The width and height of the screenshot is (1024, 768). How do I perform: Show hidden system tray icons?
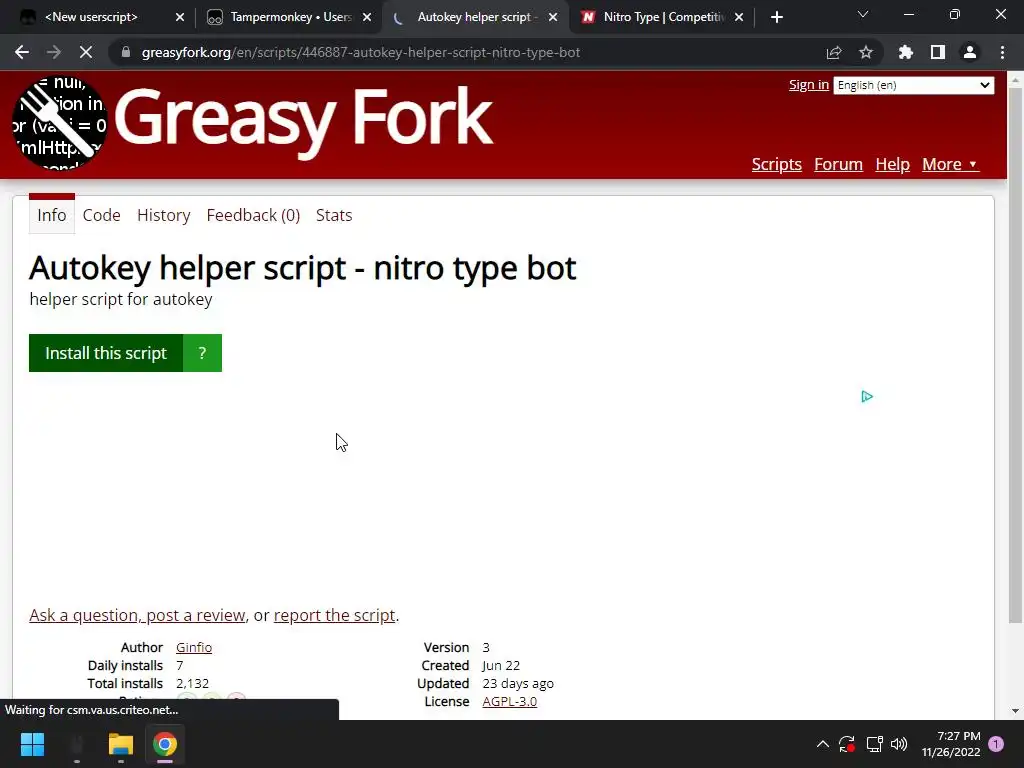click(x=823, y=744)
